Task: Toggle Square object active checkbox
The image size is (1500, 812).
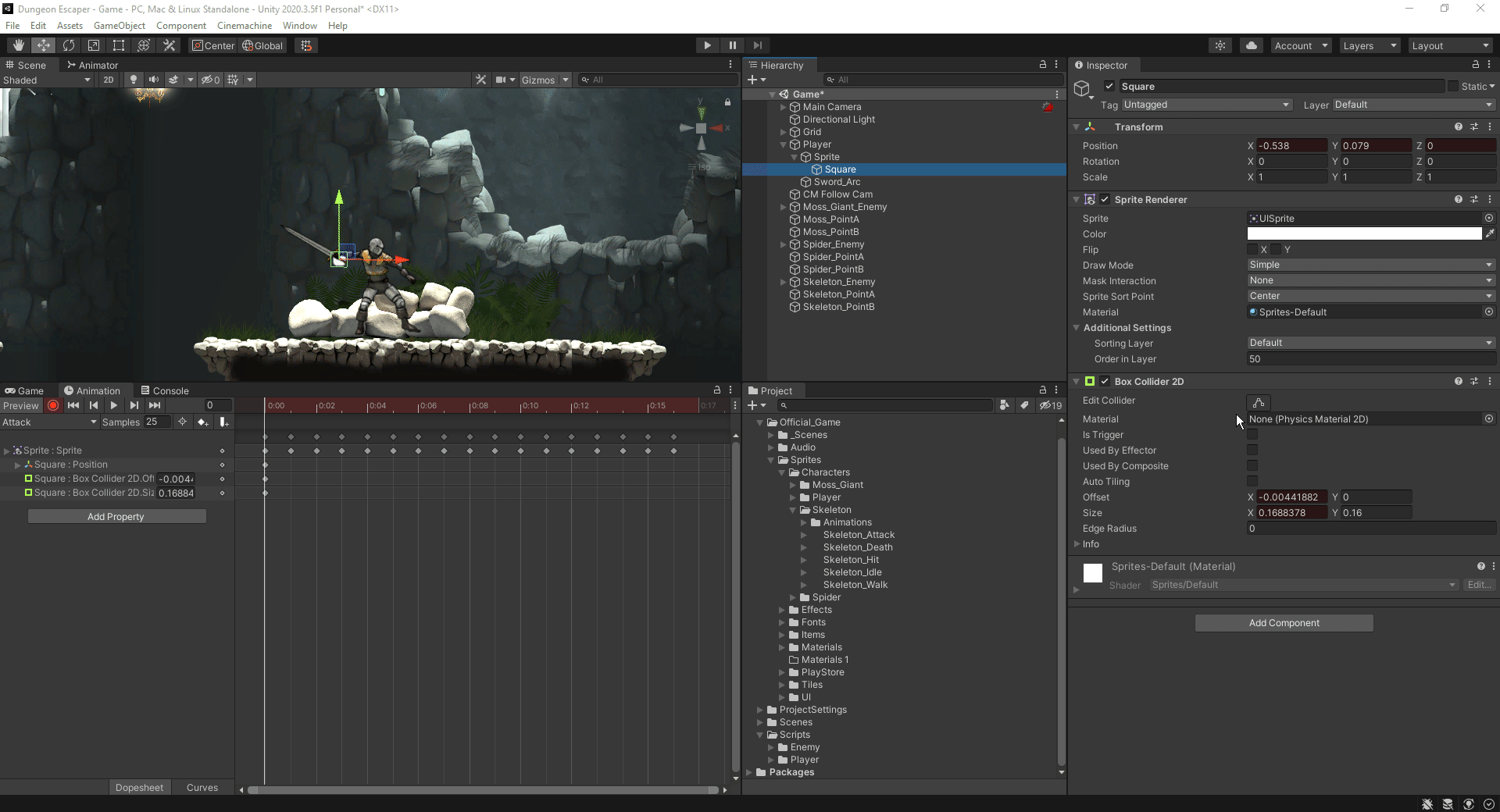Action: coord(1109,86)
